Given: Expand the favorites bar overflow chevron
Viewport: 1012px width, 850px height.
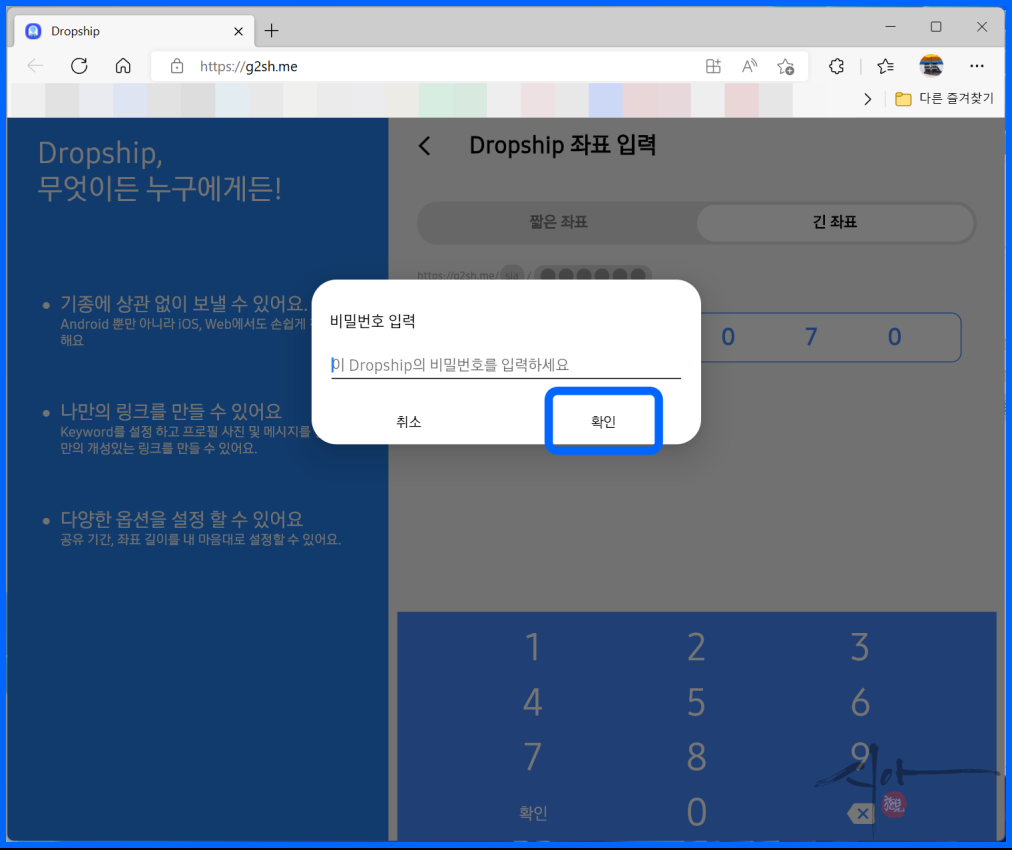Looking at the screenshot, I should (867, 99).
